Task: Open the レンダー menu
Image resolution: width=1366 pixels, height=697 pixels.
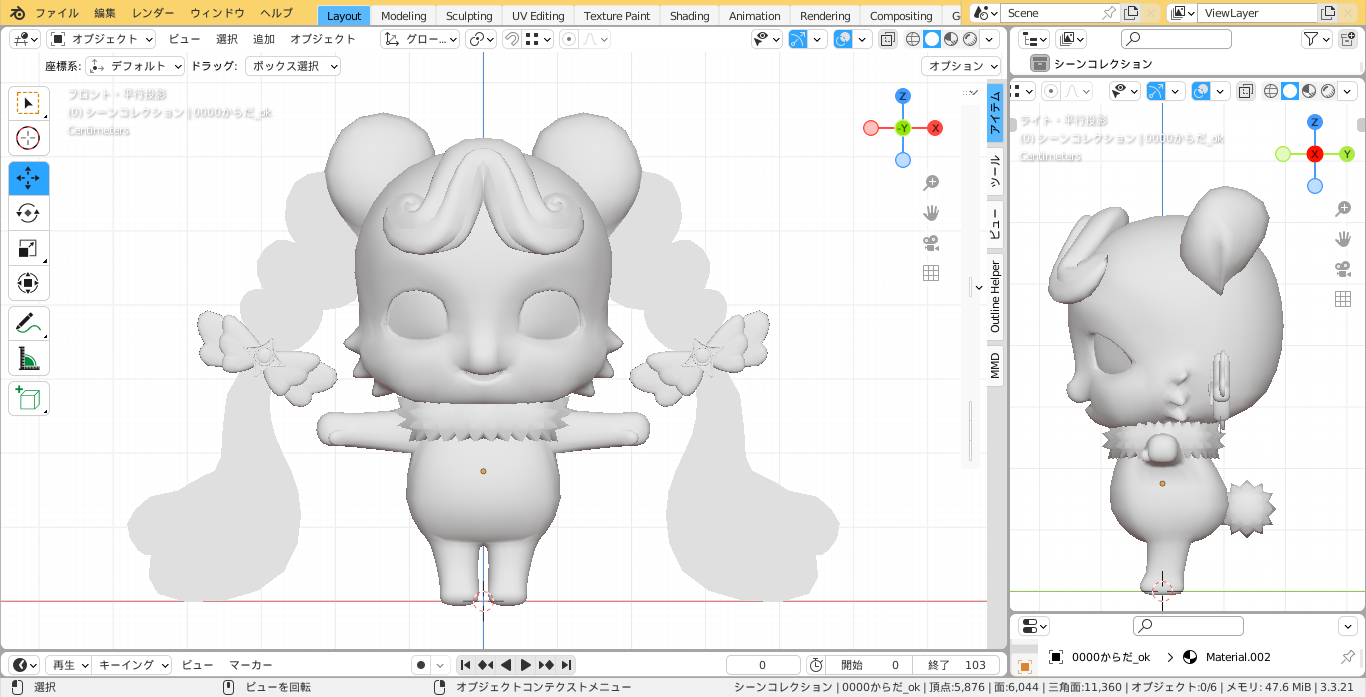Action: tap(153, 13)
